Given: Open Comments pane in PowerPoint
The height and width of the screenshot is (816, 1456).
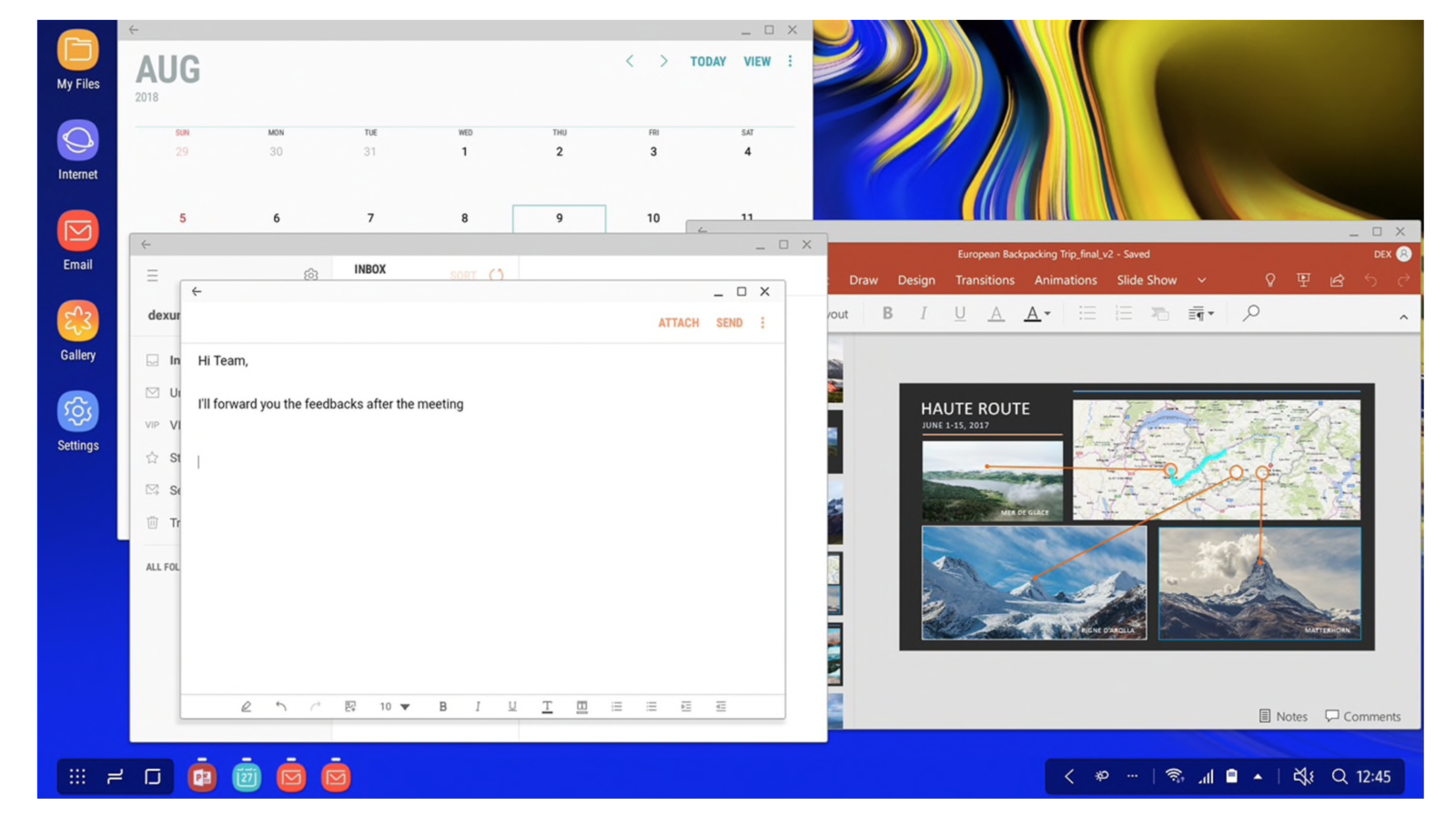Looking at the screenshot, I should [1362, 716].
